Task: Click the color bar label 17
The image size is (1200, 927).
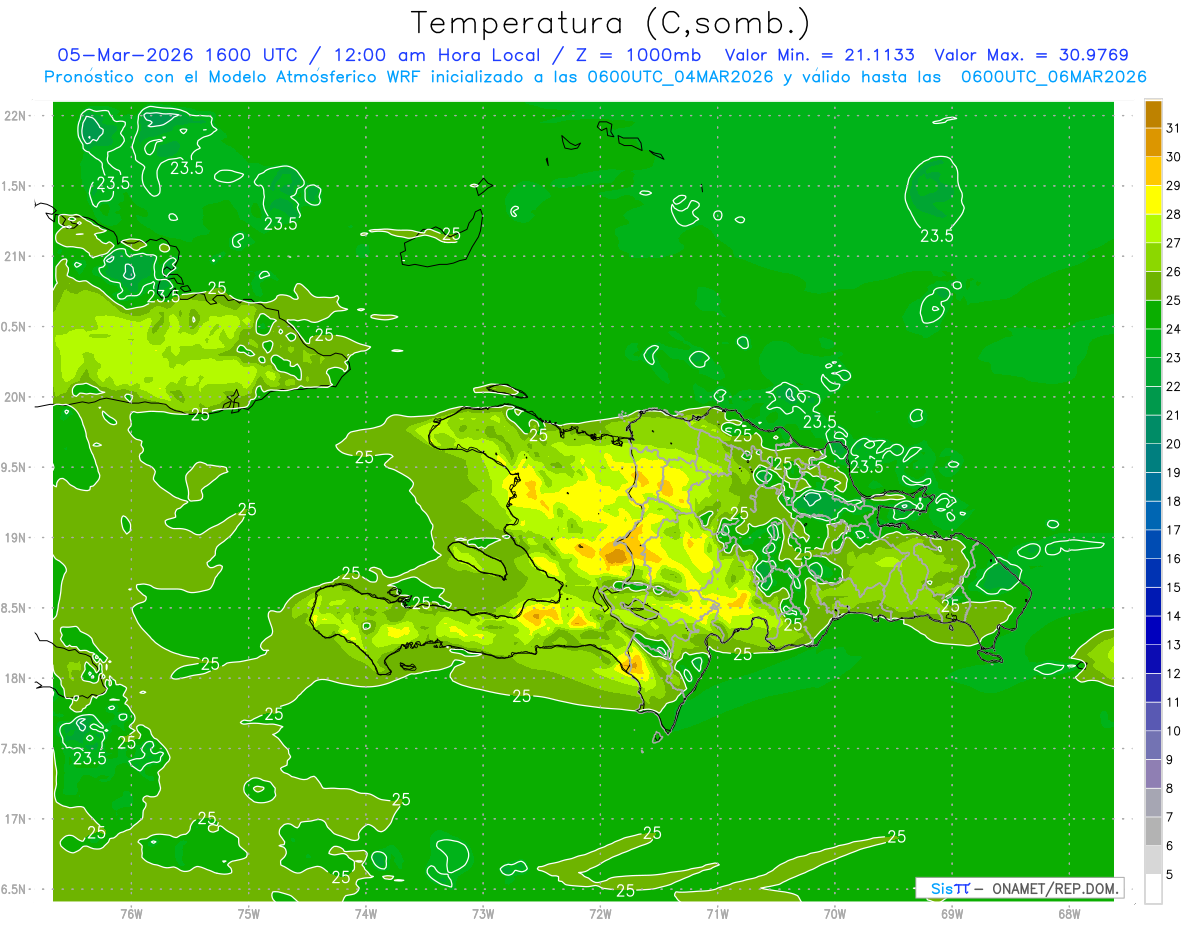Action: pyautogui.click(x=1173, y=530)
